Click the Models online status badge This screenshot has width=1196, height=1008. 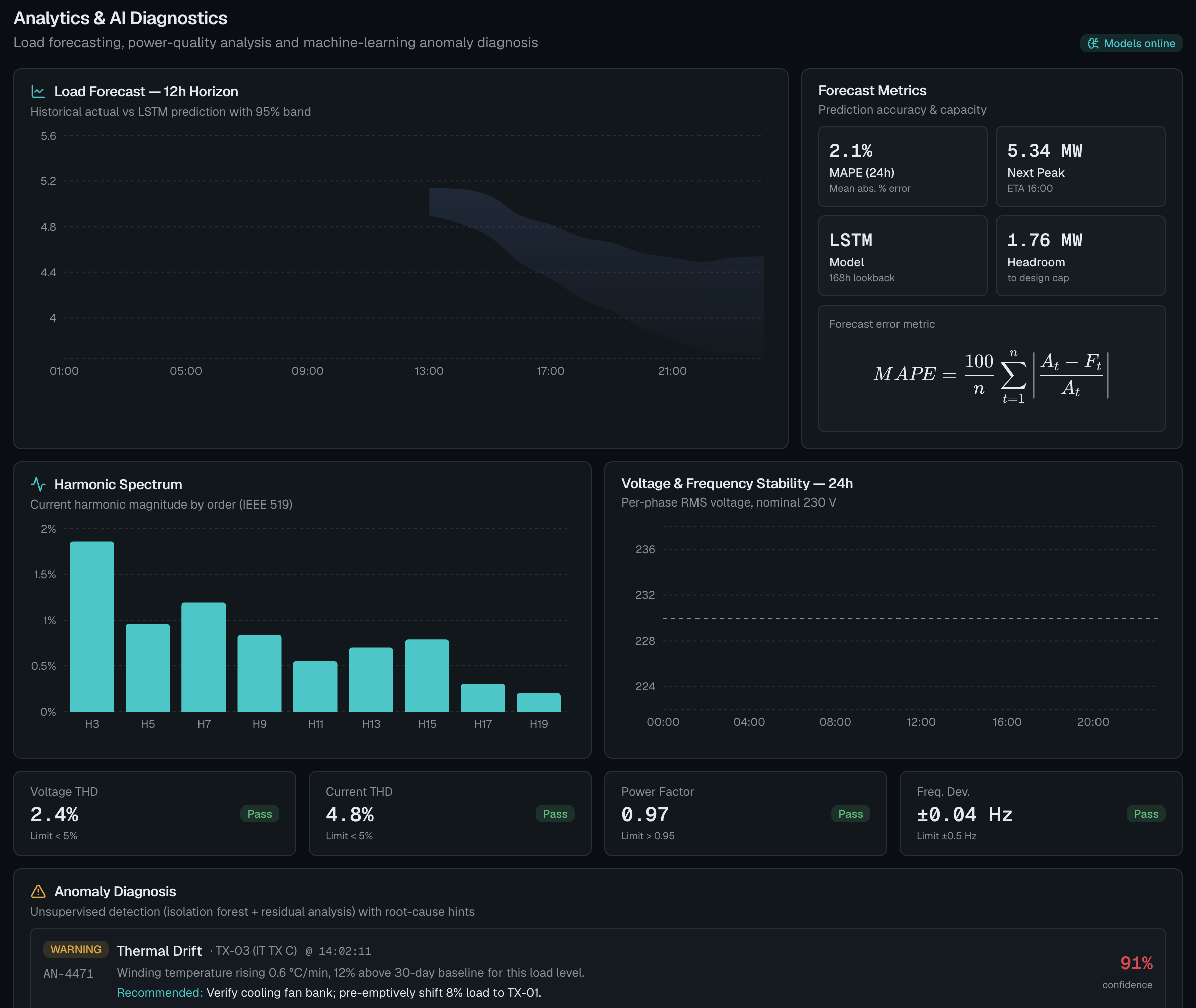click(1131, 43)
